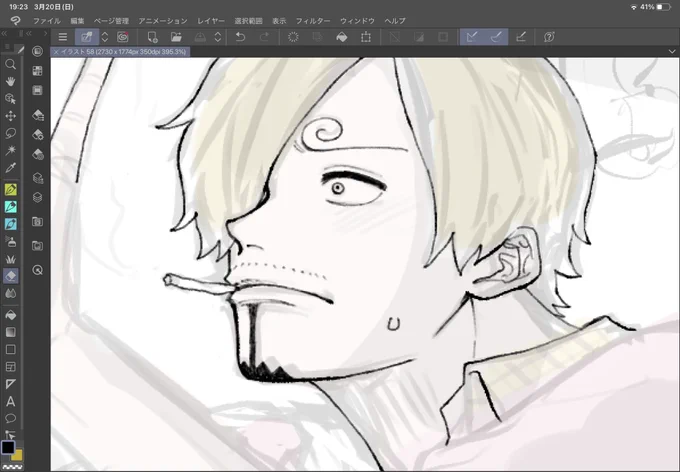Click the Scale/Rotate transform icon
This screenshot has height=472, width=680.
[x=366, y=37]
